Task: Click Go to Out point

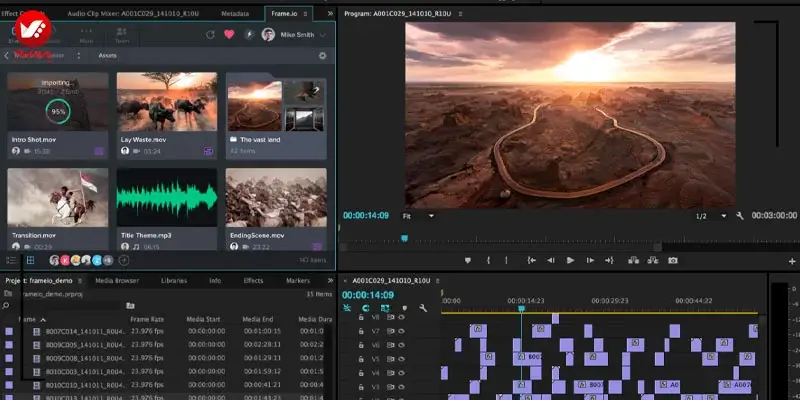Action: click(609, 260)
